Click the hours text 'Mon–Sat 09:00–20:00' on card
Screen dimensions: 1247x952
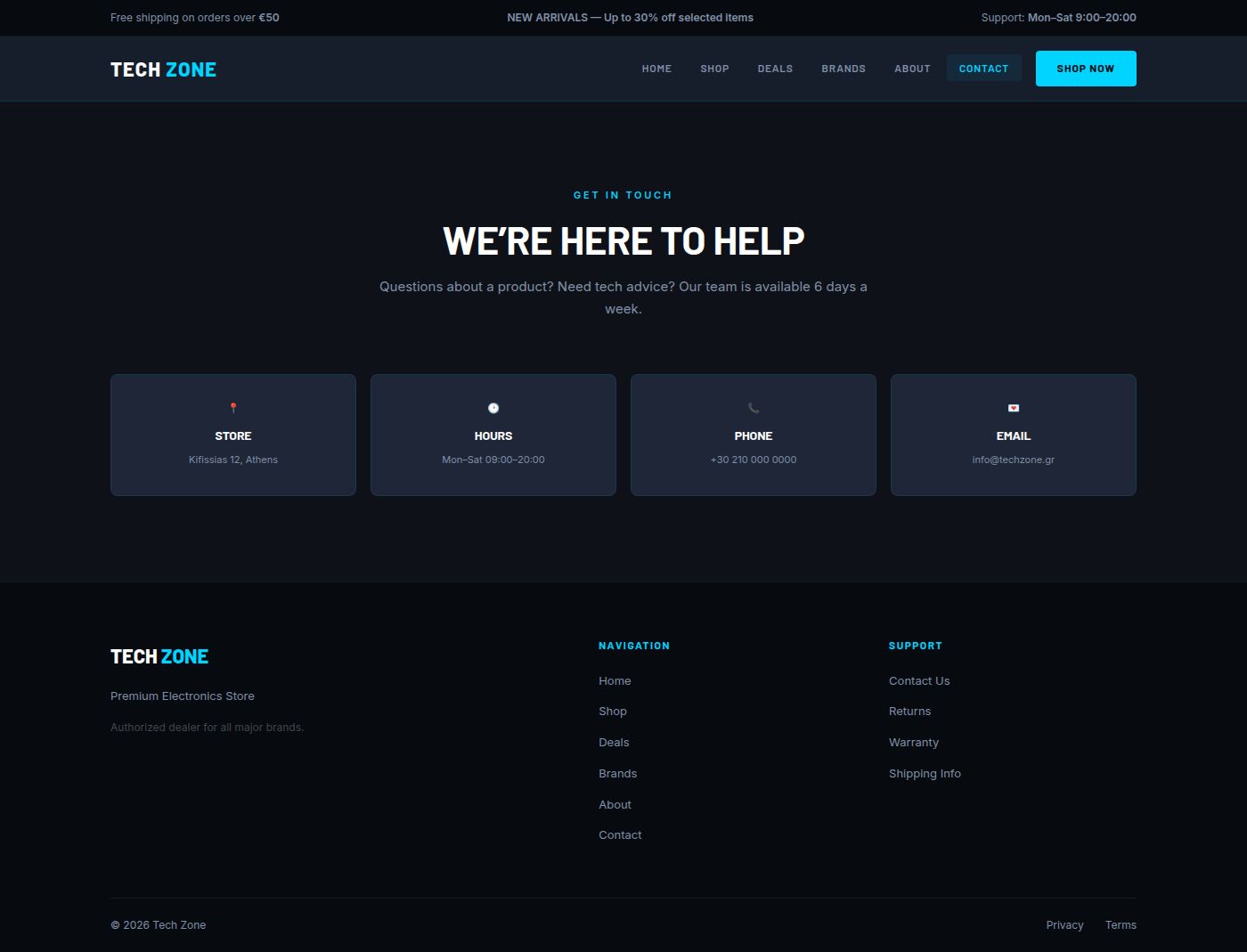[x=493, y=460]
